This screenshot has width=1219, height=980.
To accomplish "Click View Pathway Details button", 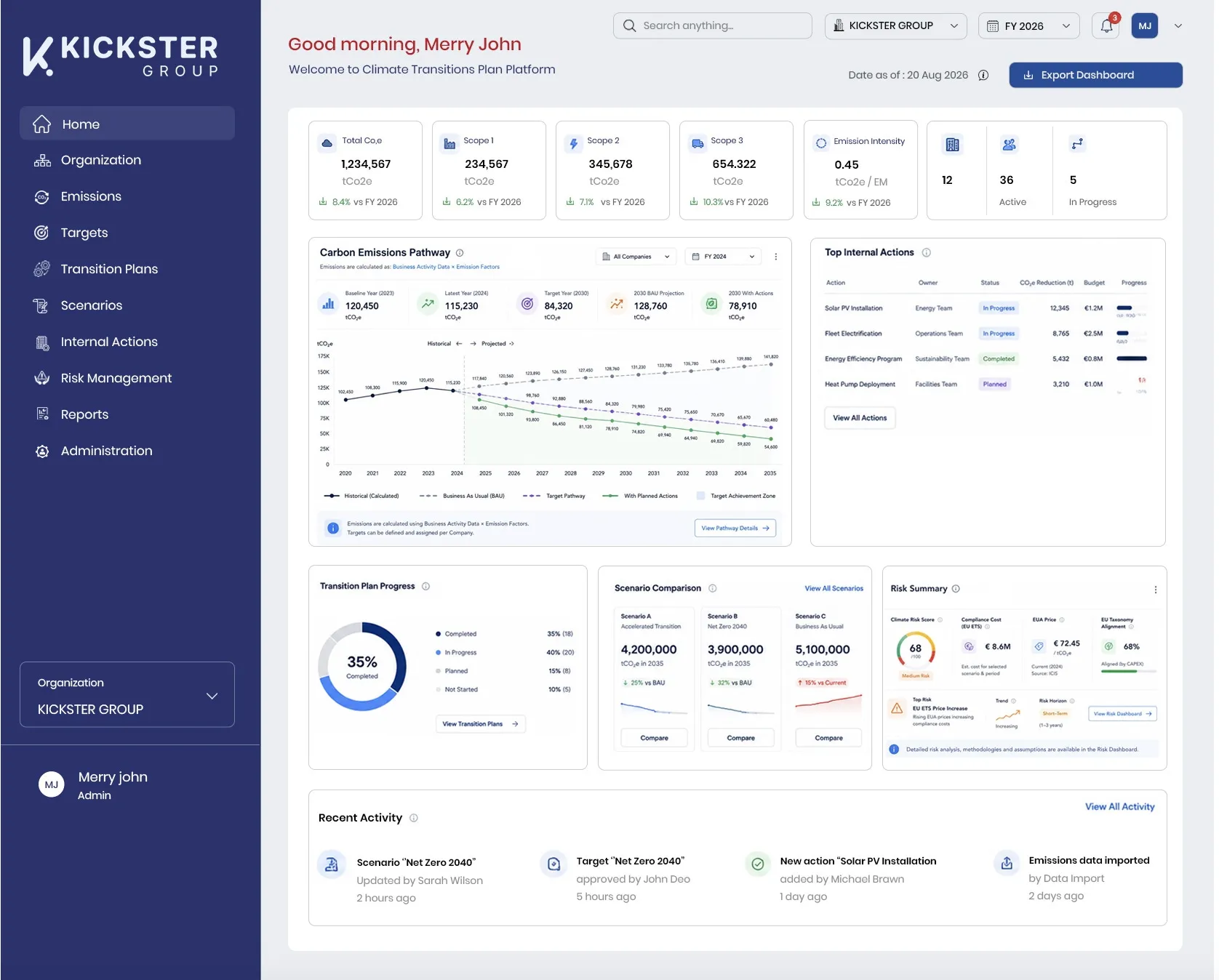I will tap(735, 529).
